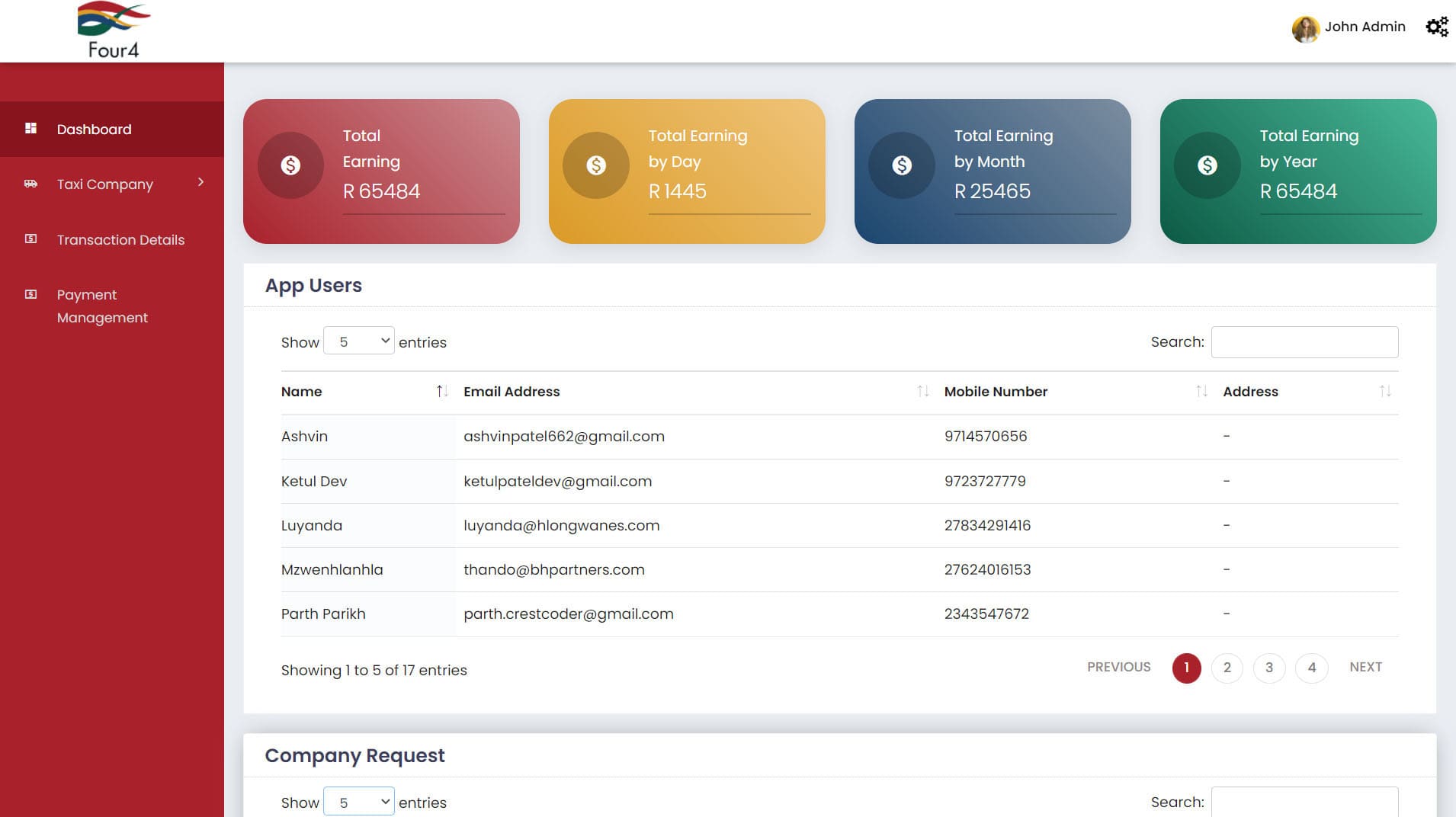1456x817 pixels.
Task: Click the Payment Management sidebar icon
Action: pos(30,293)
